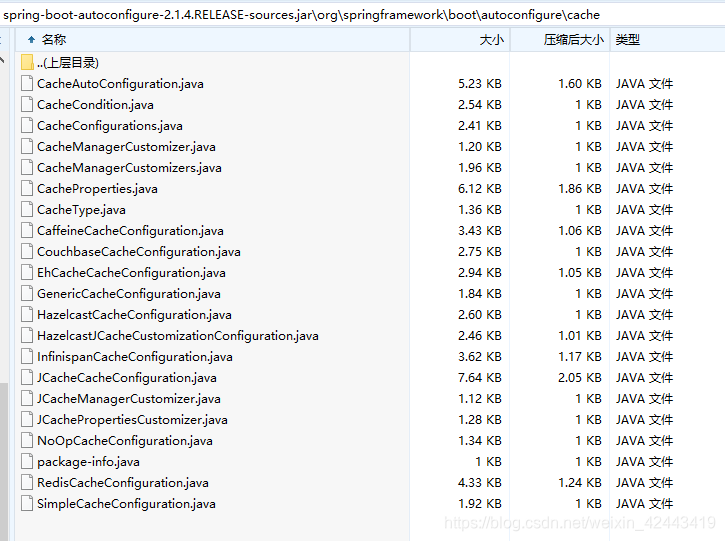Select RedisCacheConfiguration.java file name

pos(123,483)
